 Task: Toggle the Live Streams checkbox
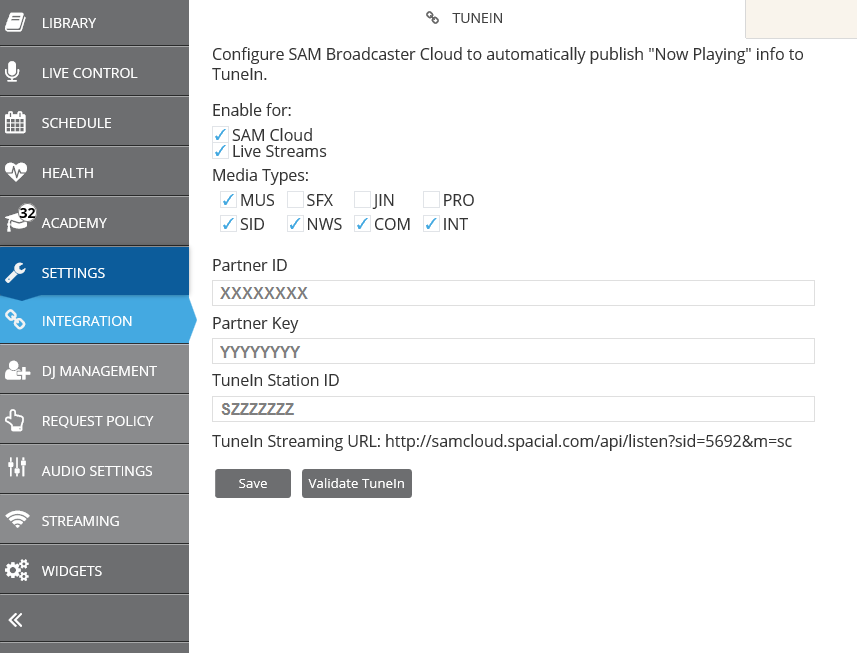coord(220,151)
